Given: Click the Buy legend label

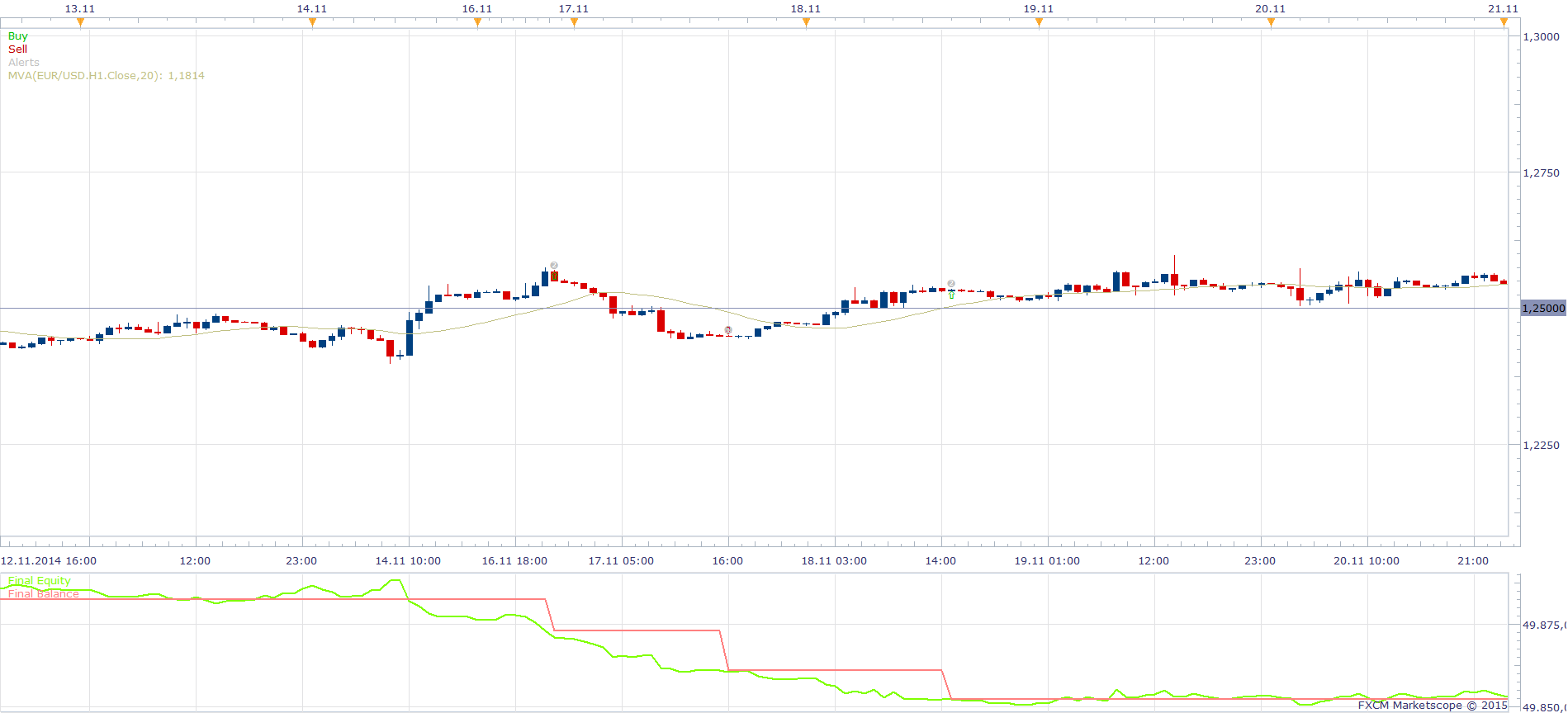Looking at the screenshot, I should click(x=17, y=36).
